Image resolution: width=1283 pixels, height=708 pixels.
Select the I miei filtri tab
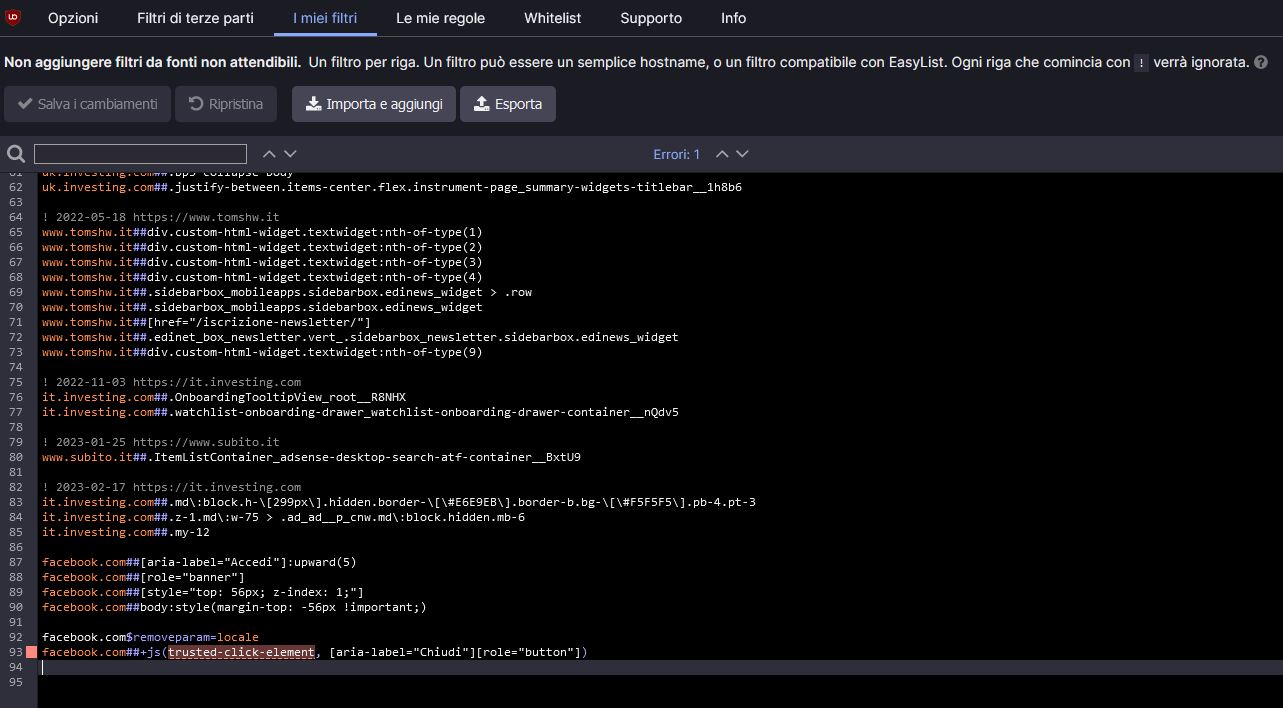[325, 18]
